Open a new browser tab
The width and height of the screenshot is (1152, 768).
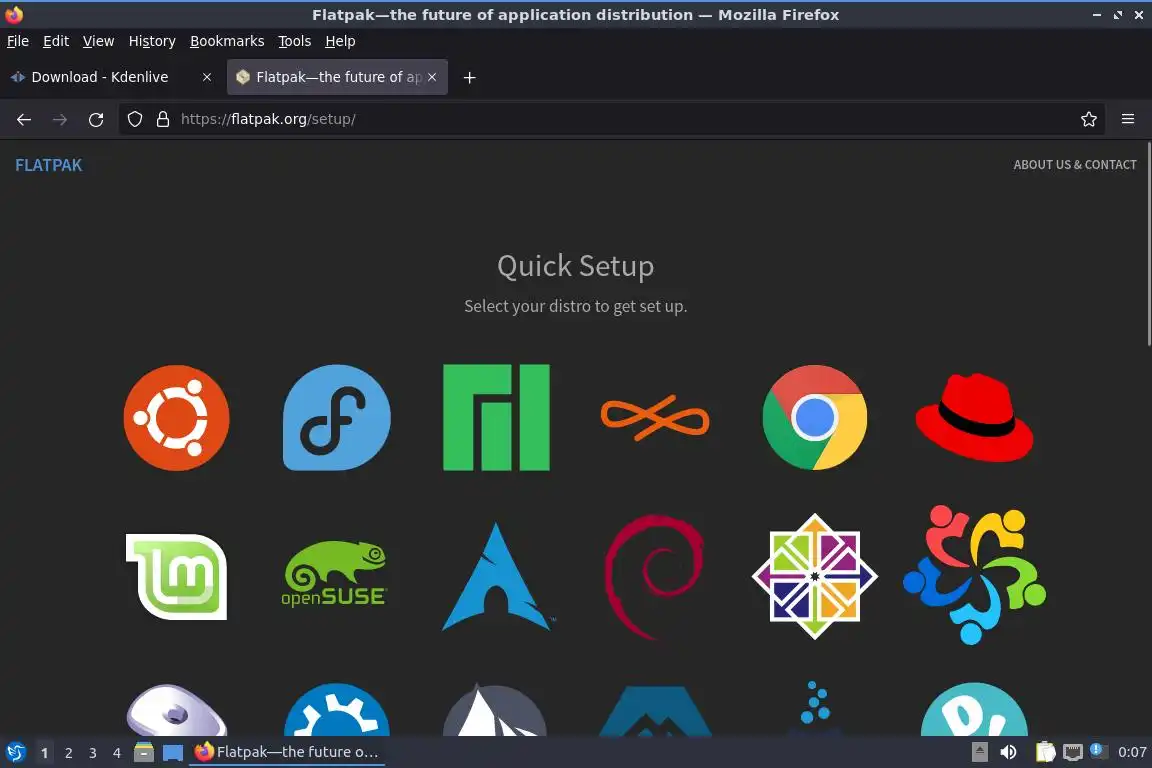[469, 77]
